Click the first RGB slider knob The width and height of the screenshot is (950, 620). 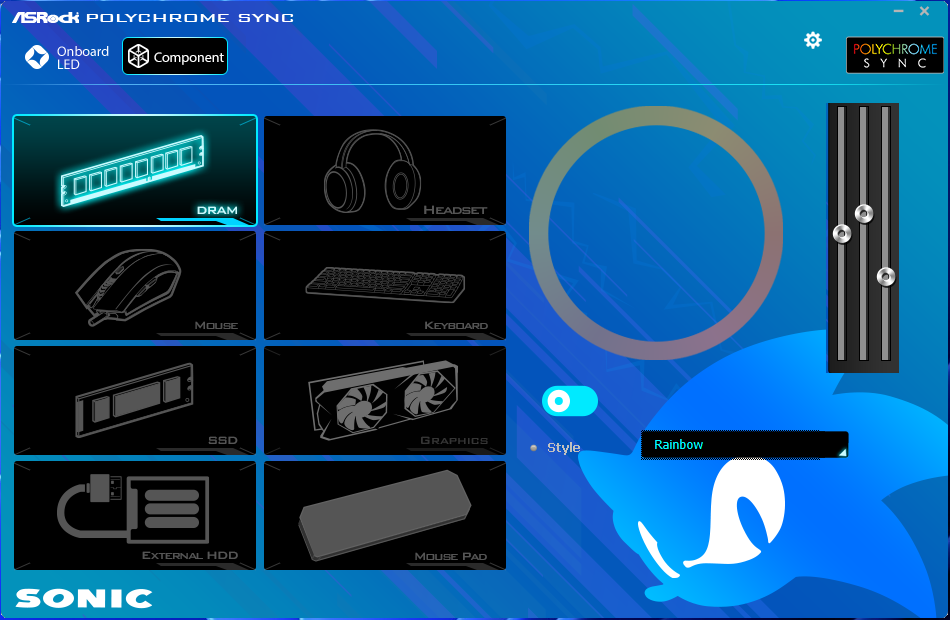pyautogui.click(x=842, y=233)
